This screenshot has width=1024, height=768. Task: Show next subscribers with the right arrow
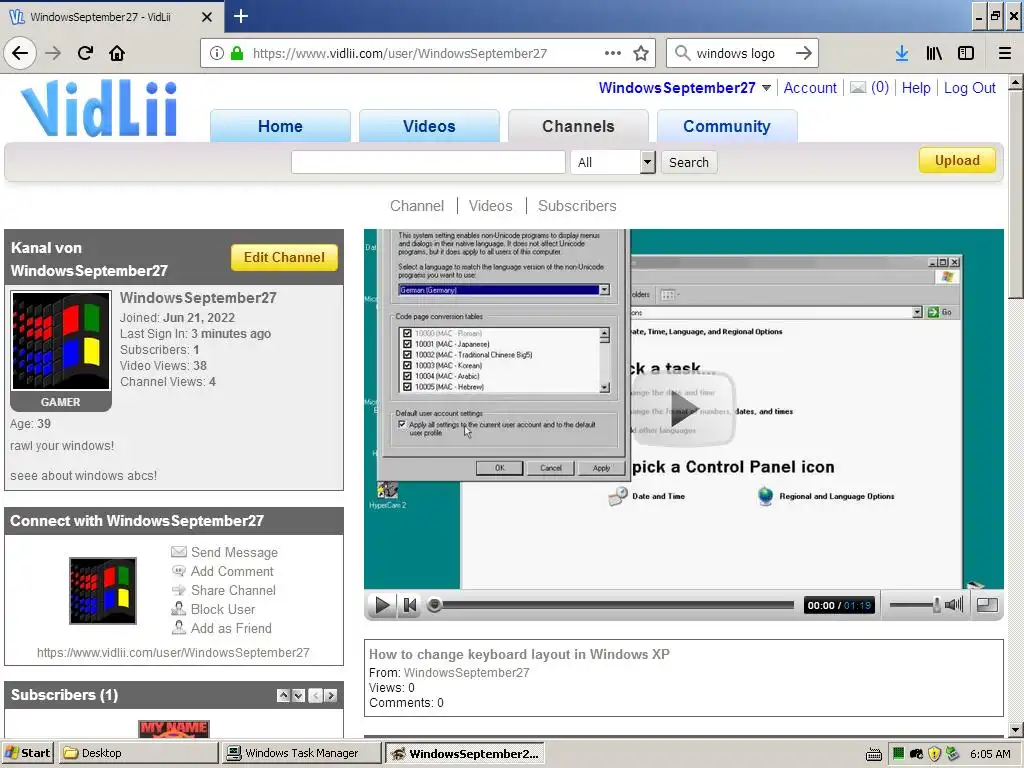click(x=331, y=696)
